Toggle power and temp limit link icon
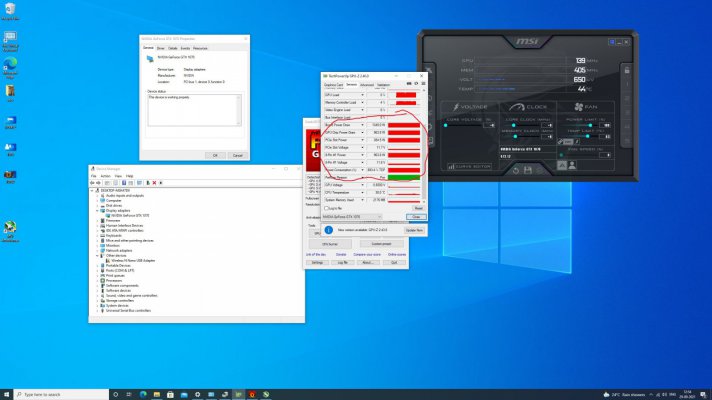This screenshot has height=400, width=712. click(560, 142)
